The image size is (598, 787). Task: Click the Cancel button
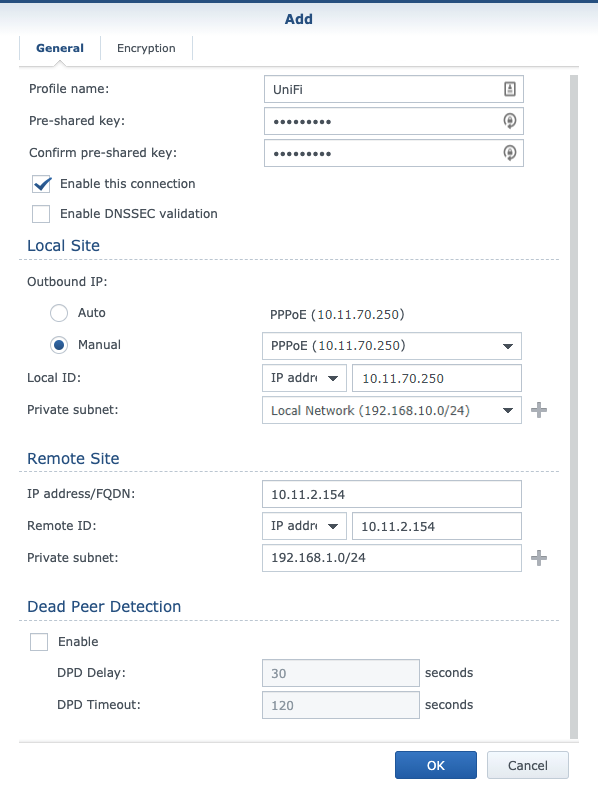click(x=528, y=765)
